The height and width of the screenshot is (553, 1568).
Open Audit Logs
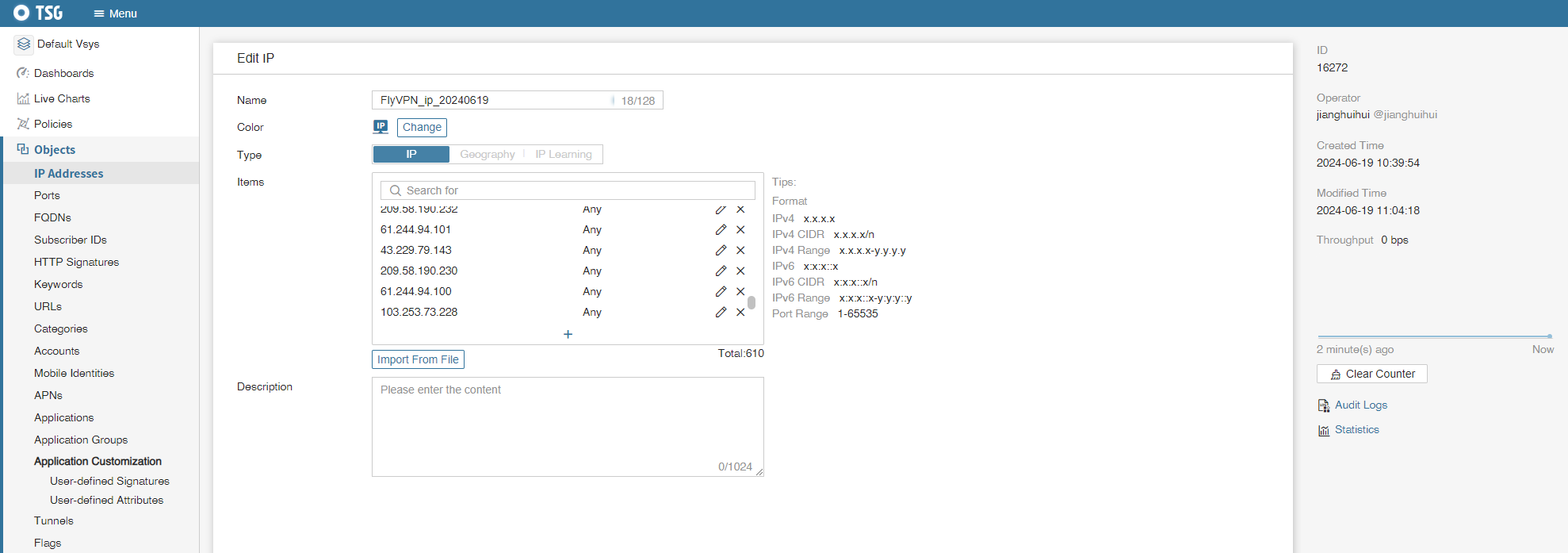[1360, 405]
